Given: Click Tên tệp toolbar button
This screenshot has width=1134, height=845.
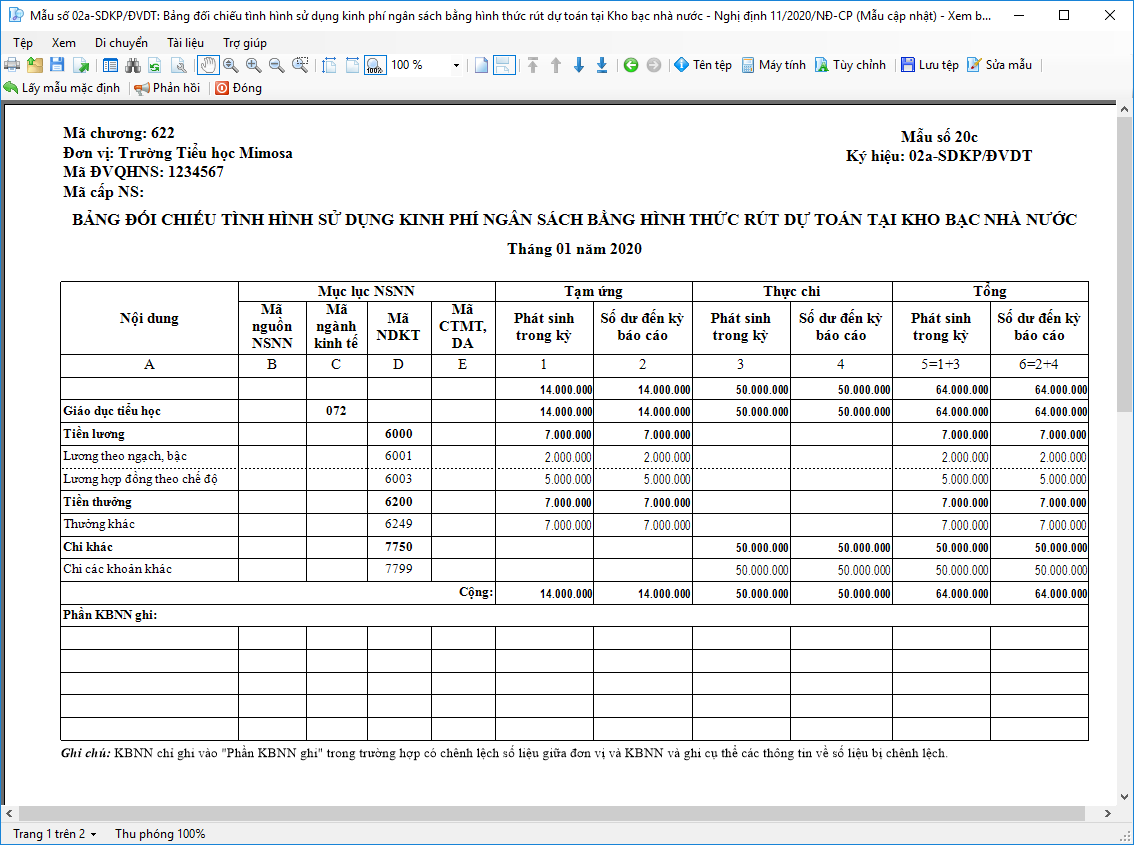Looking at the screenshot, I should point(703,65).
